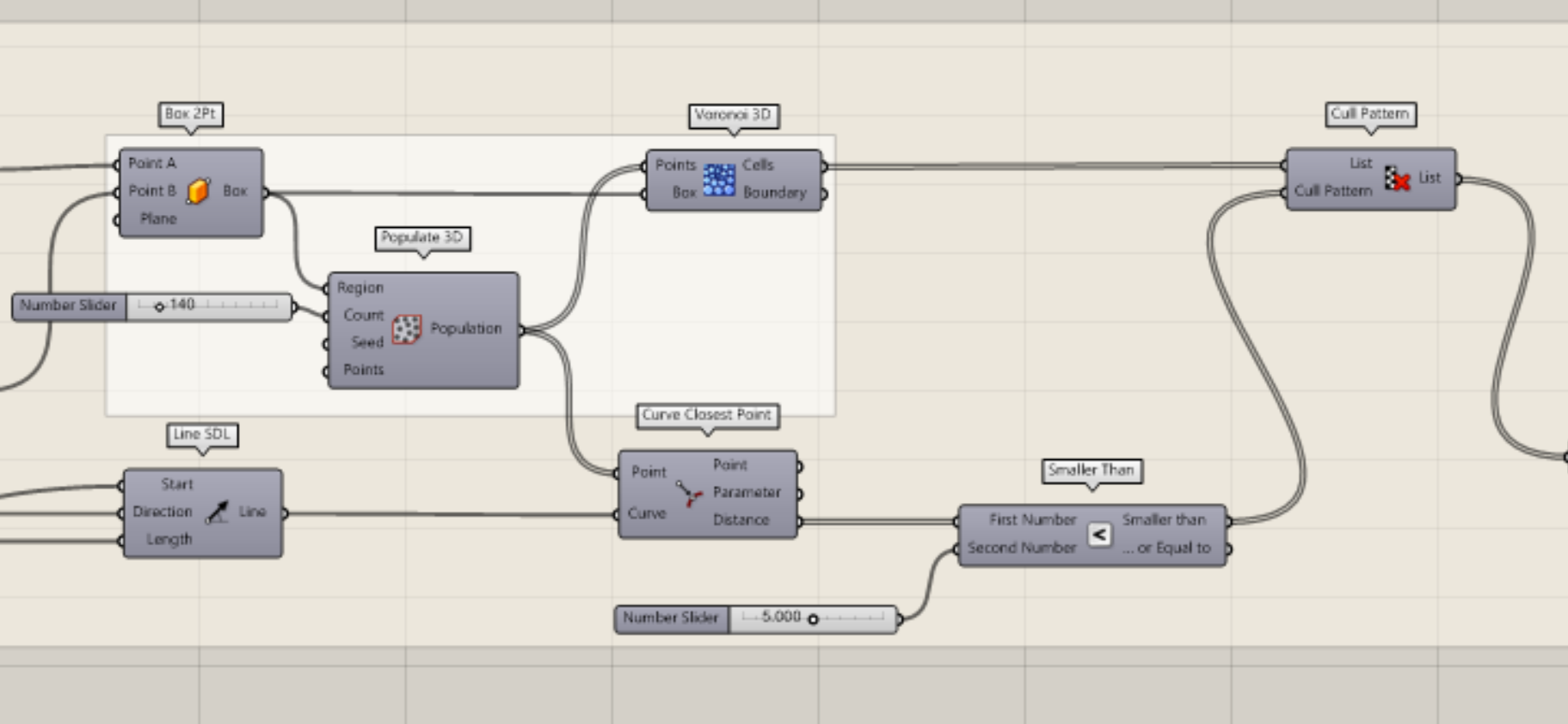
Task: Click the Length input on Line SDL
Action: pyautogui.click(x=169, y=540)
